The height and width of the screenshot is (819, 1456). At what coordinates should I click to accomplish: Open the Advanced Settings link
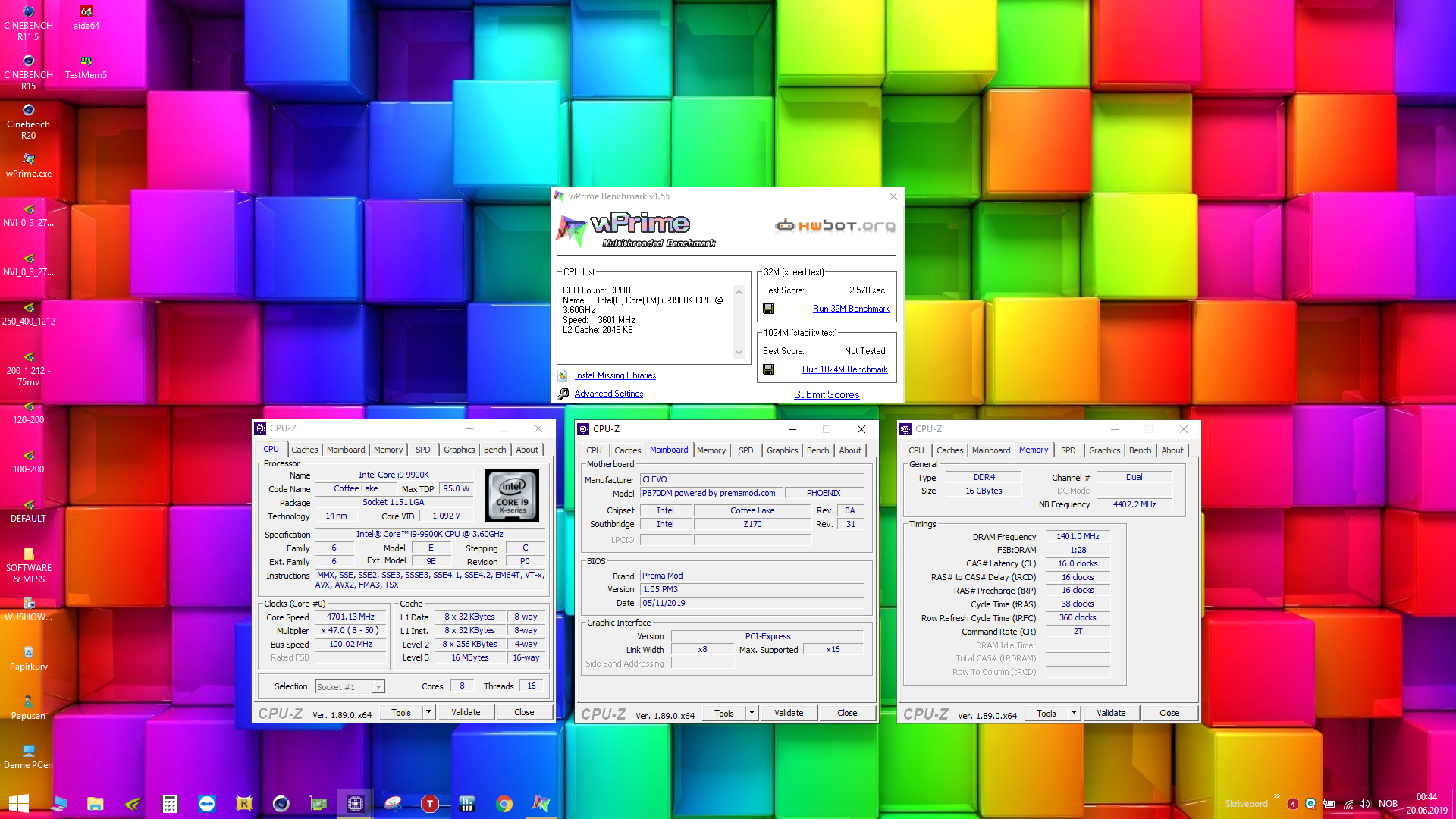pos(609,394)
